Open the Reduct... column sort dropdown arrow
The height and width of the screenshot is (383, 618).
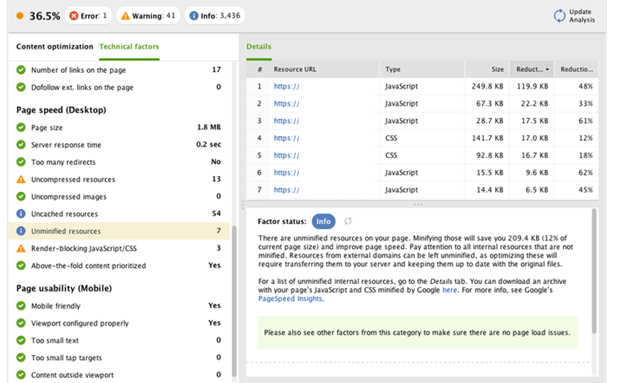click(547, 69)
